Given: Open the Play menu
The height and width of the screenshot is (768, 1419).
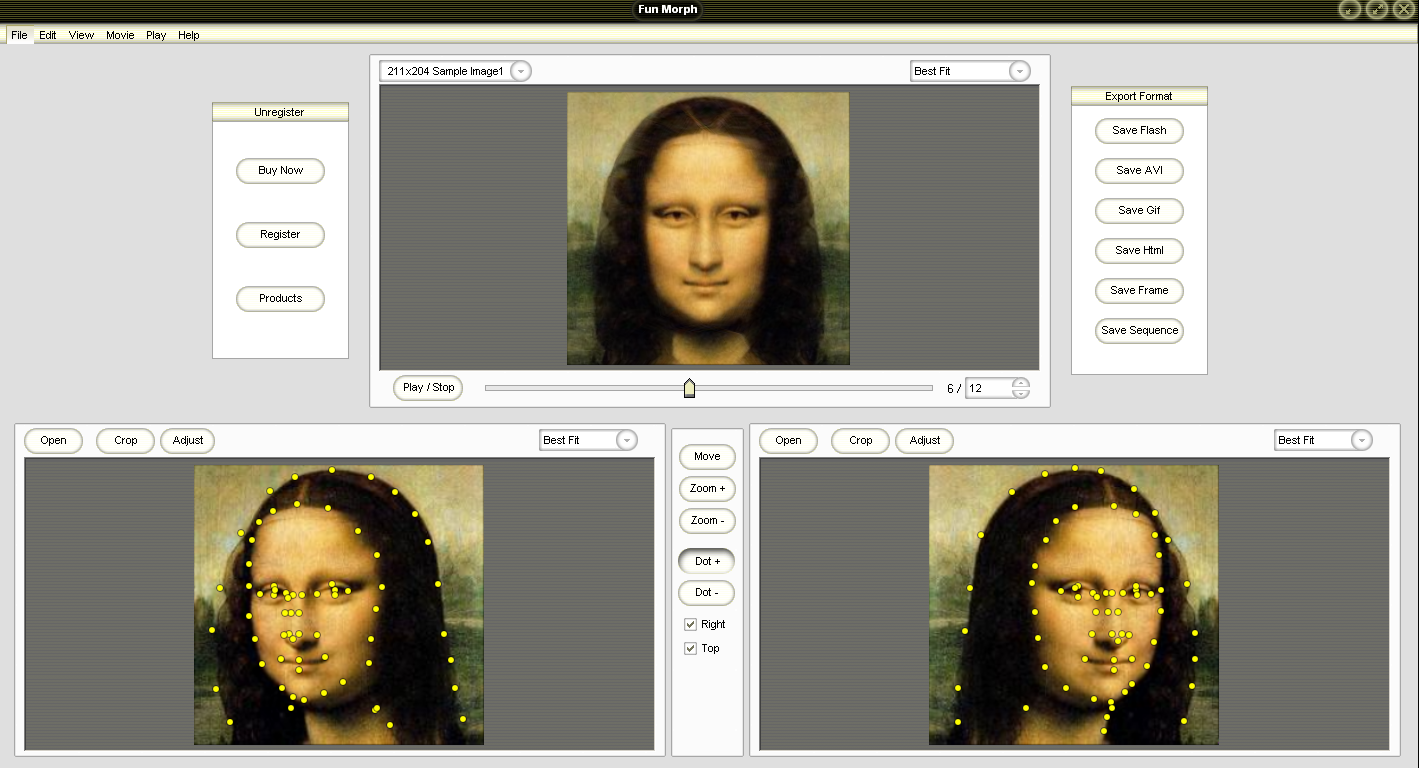Looking at the screenshot, I should [156, 35].
